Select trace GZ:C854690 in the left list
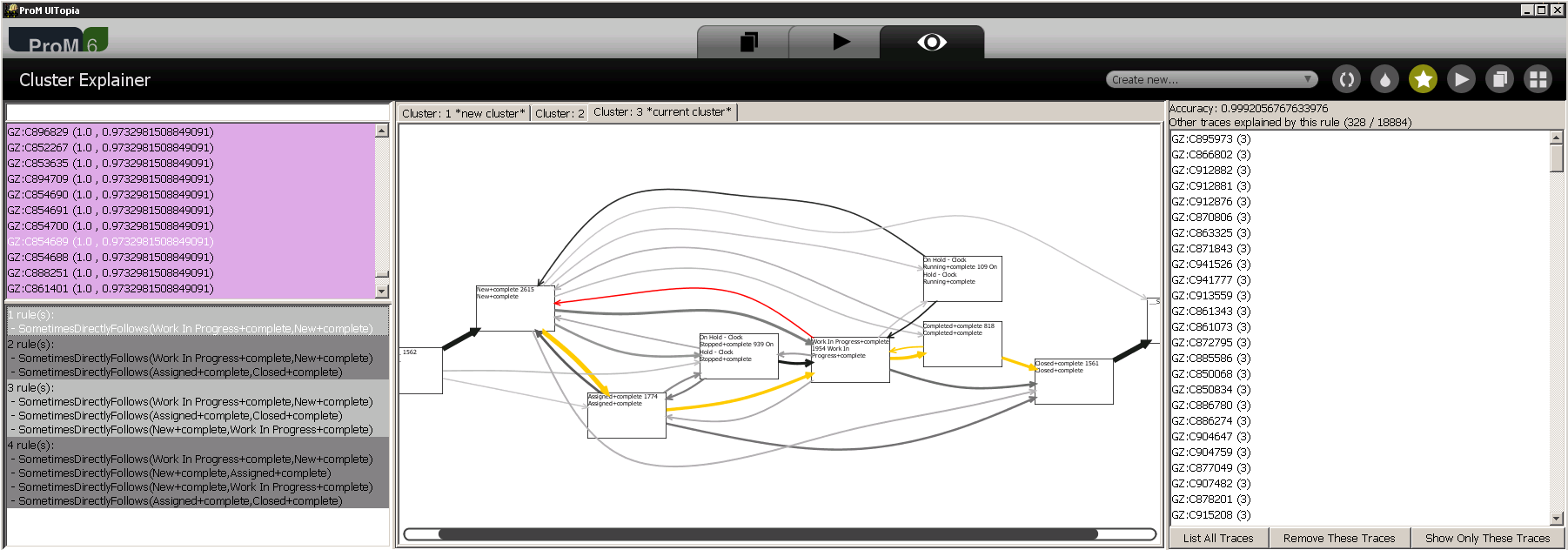This screenshot has height=550, width=1568. (x=191, y=194)
